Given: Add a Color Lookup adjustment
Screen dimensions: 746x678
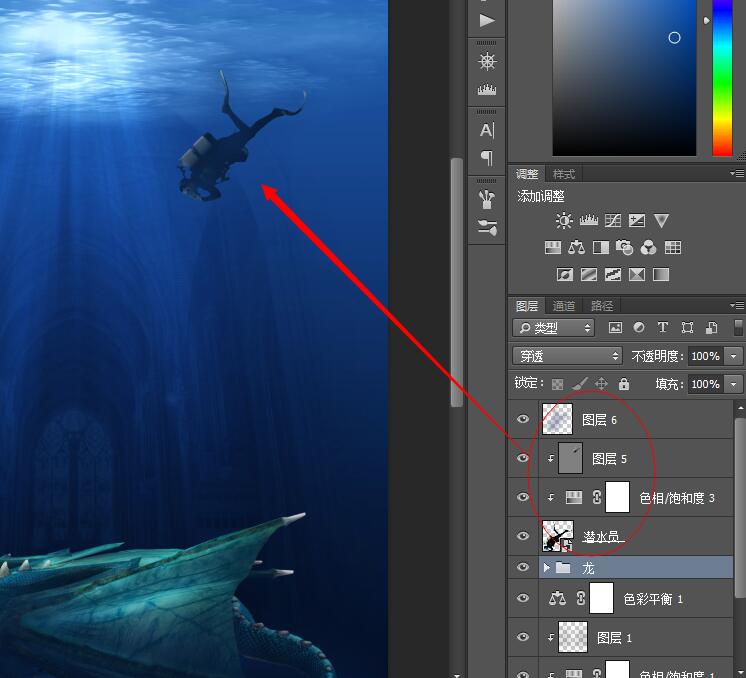Looking at the screenshot, I should click(x=673, y=247).
